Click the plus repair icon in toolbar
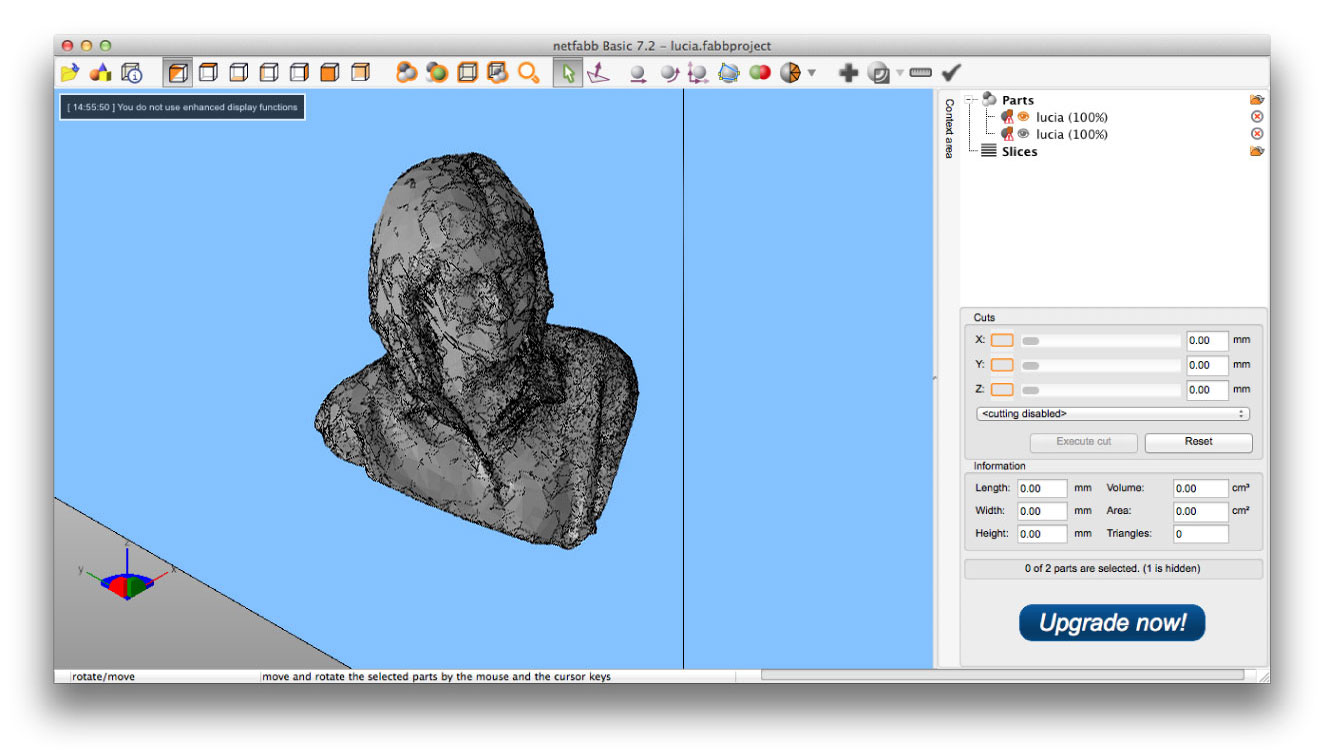 pos(848,73)
